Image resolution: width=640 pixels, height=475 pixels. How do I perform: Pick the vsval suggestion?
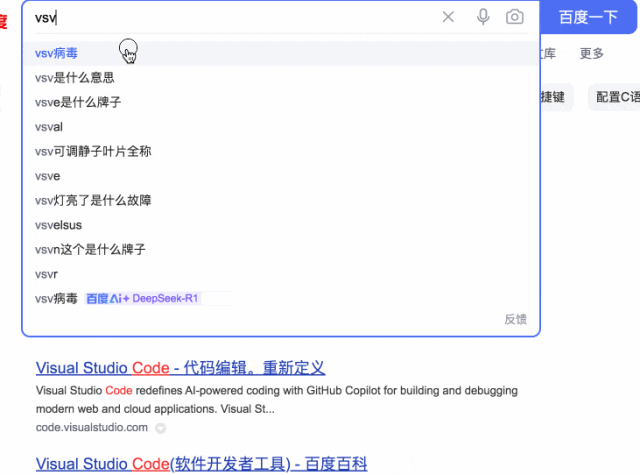tap(282, 127)
